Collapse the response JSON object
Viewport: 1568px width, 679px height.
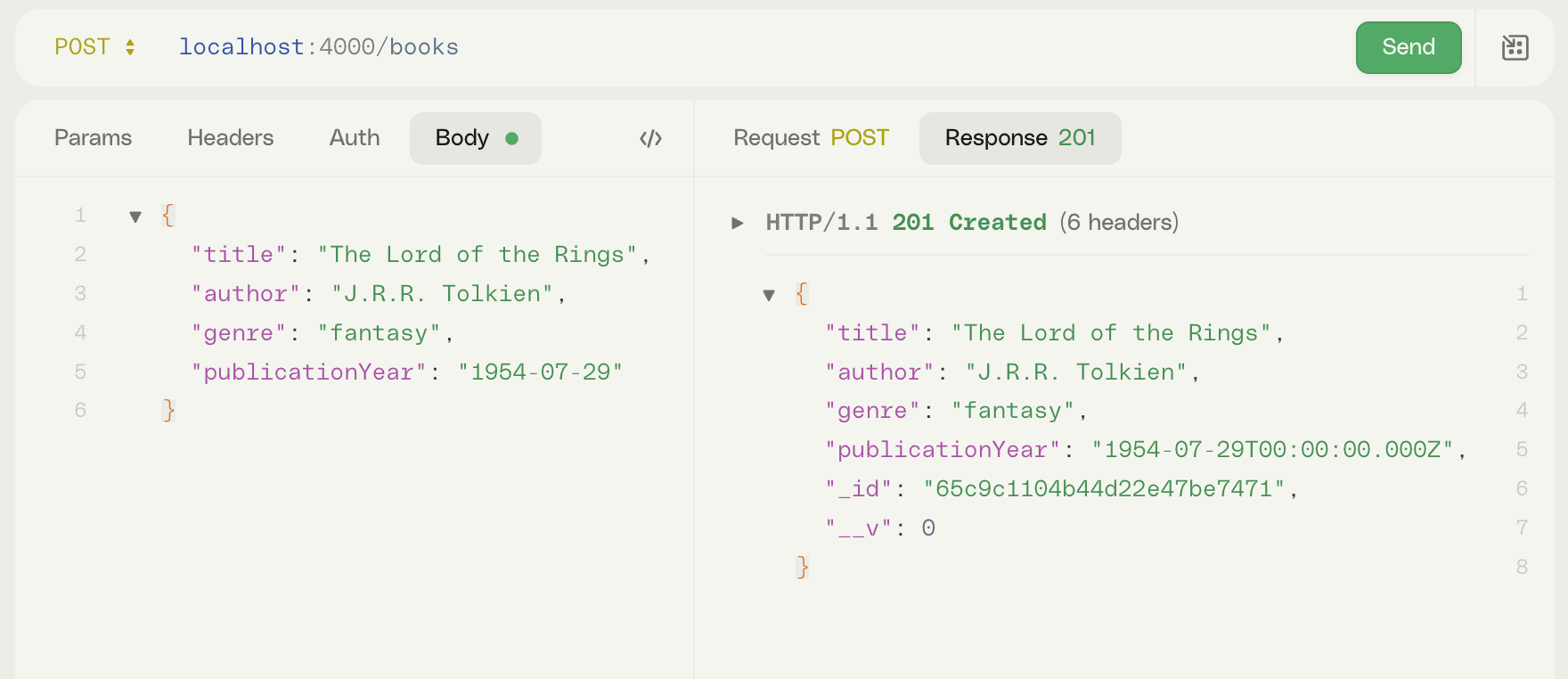769,295
